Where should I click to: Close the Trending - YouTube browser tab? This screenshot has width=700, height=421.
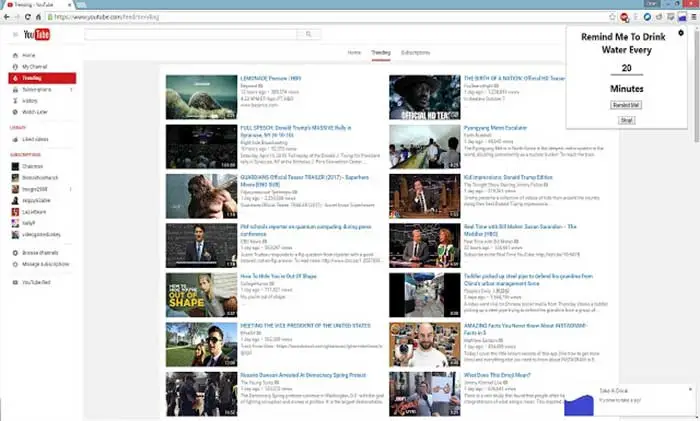[70, 4]
